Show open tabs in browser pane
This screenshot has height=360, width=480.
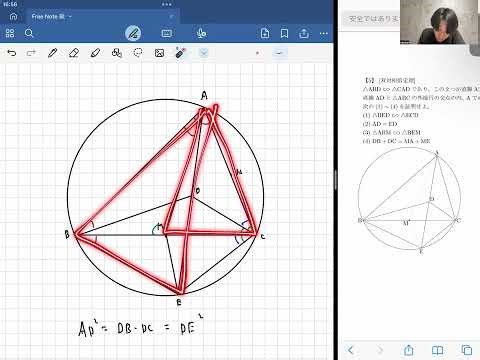(467, 350)
